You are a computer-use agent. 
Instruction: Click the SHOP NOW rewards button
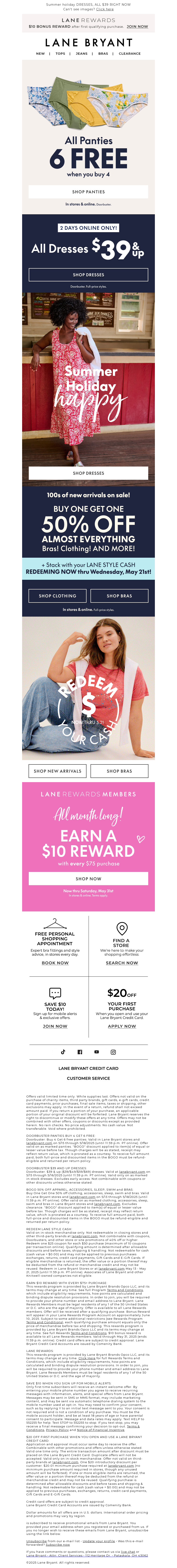[x=88, y=878]
